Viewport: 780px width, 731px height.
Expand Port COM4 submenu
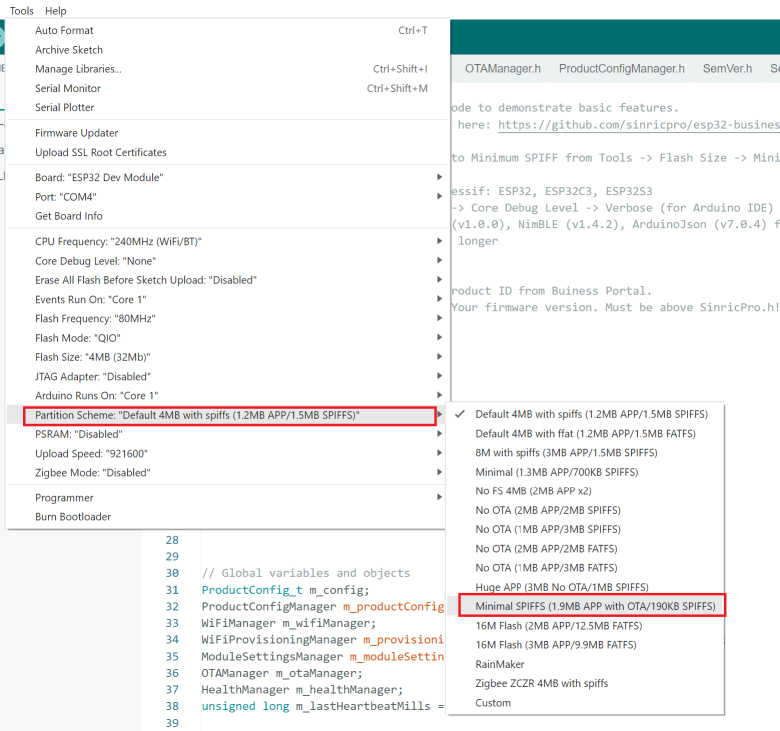click(227, 197)
